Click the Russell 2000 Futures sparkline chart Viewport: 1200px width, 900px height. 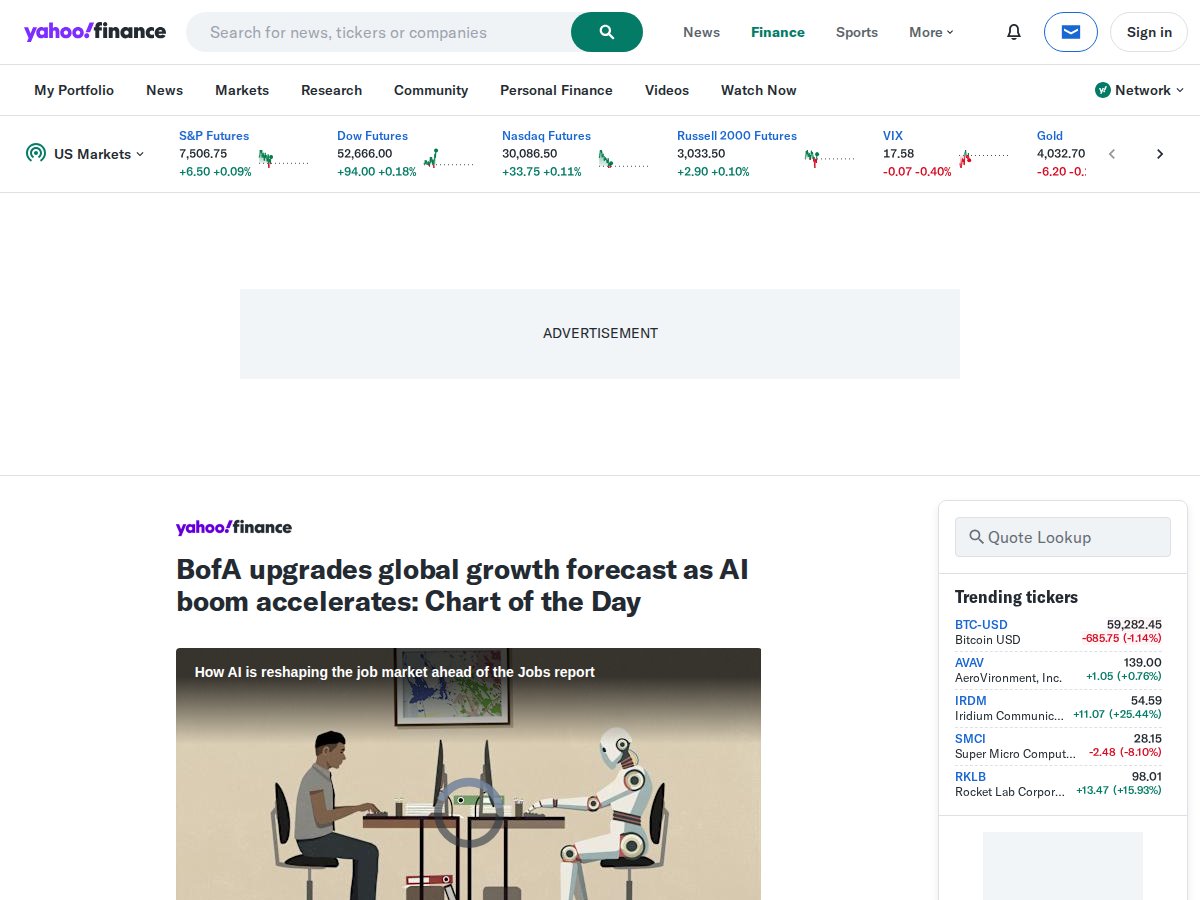click(x=830, y=158)
